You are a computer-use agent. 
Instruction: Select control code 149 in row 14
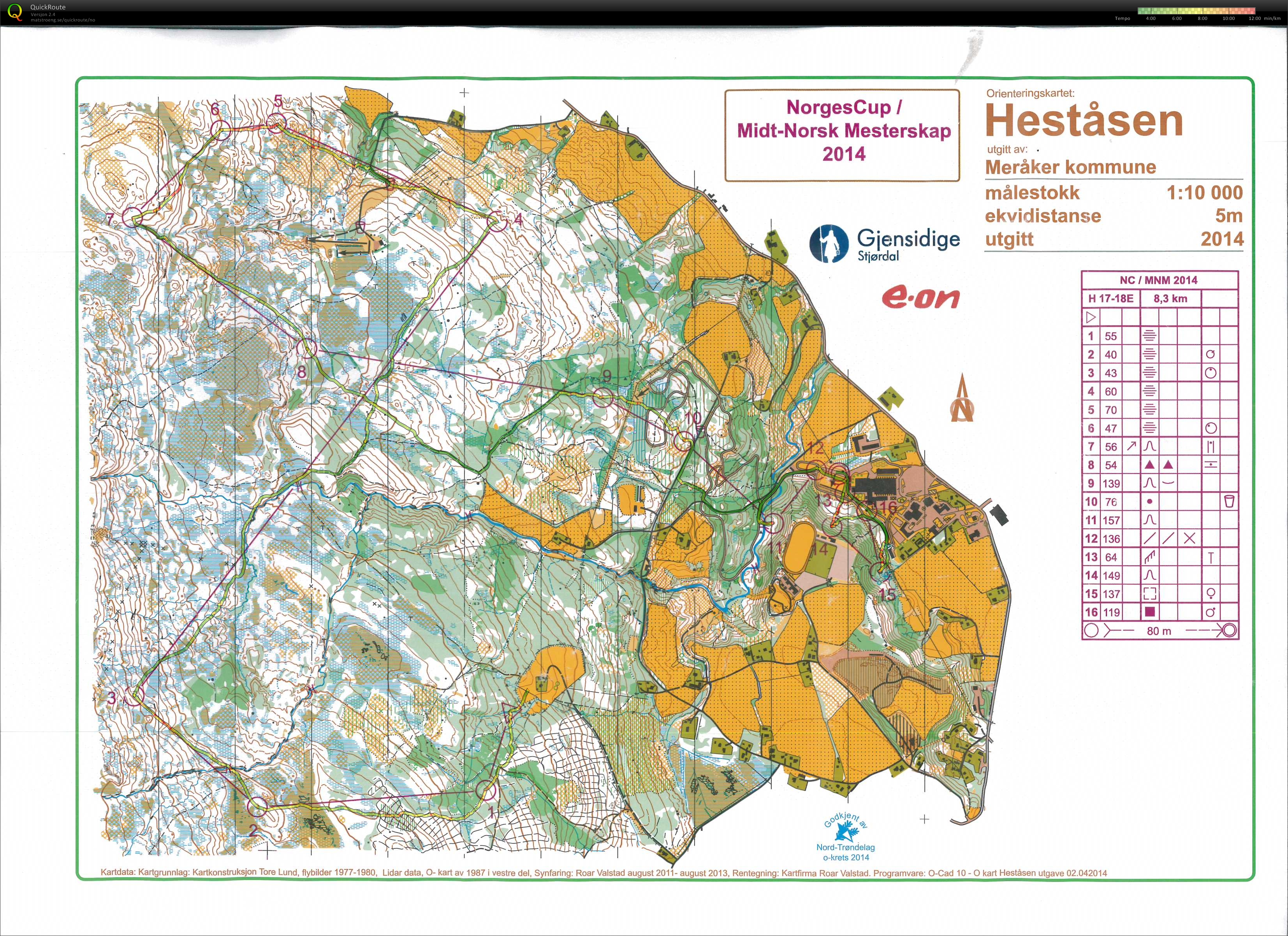1111,576
